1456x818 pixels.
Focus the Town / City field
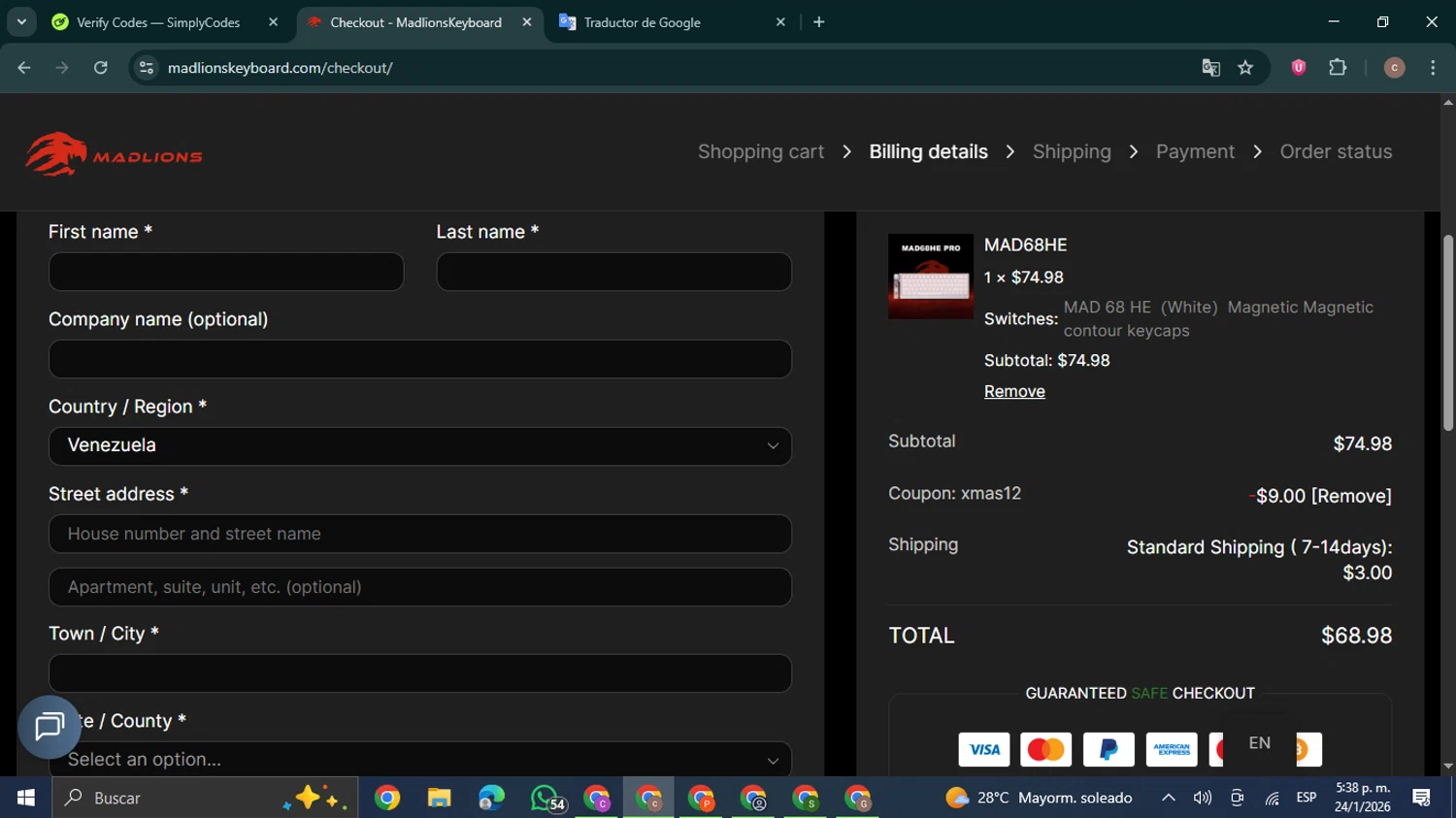click(x=420, y=673)
